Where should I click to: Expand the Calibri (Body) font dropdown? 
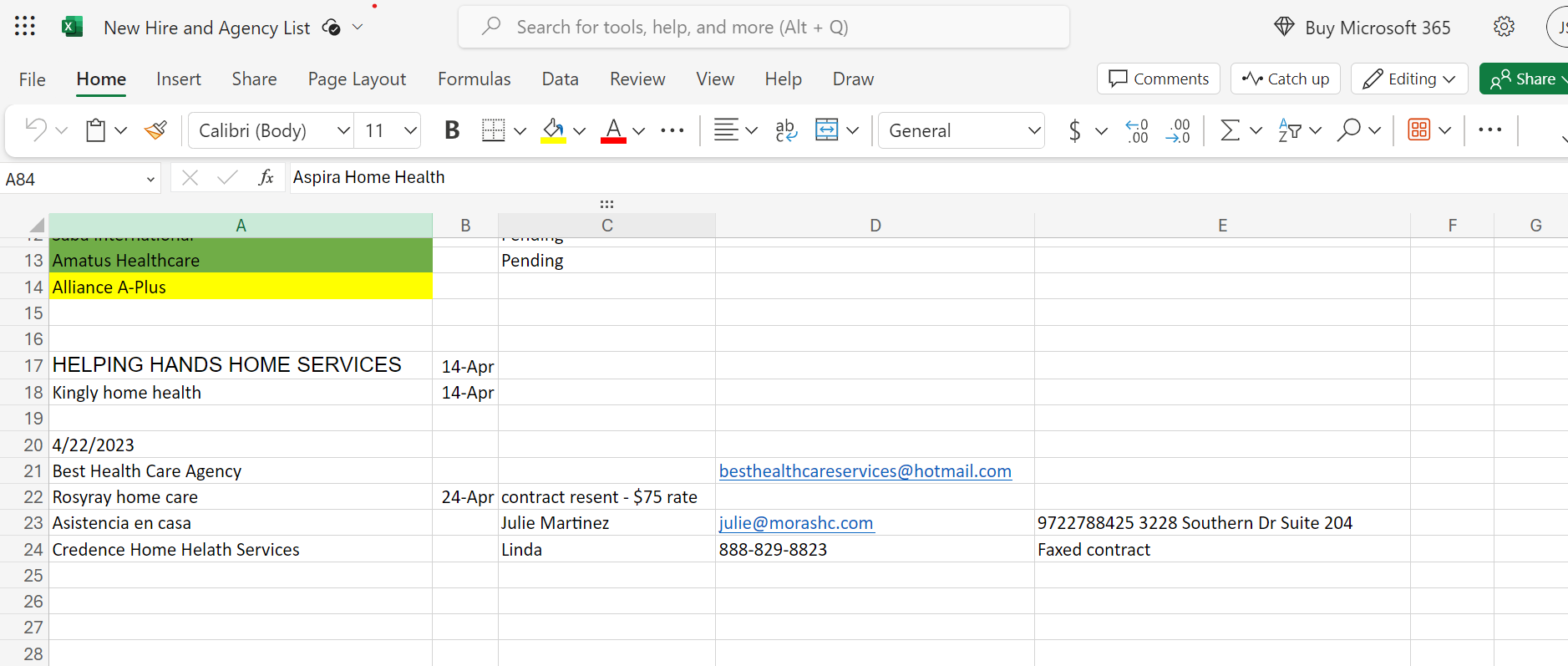point(343,130)
